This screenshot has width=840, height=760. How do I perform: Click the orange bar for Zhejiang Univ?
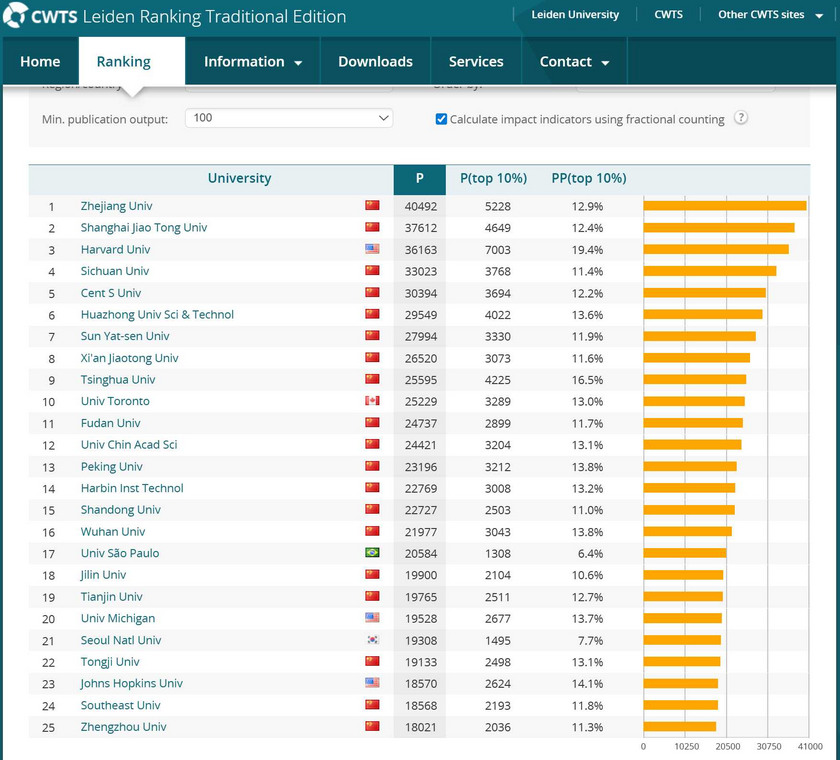point(724,206)
